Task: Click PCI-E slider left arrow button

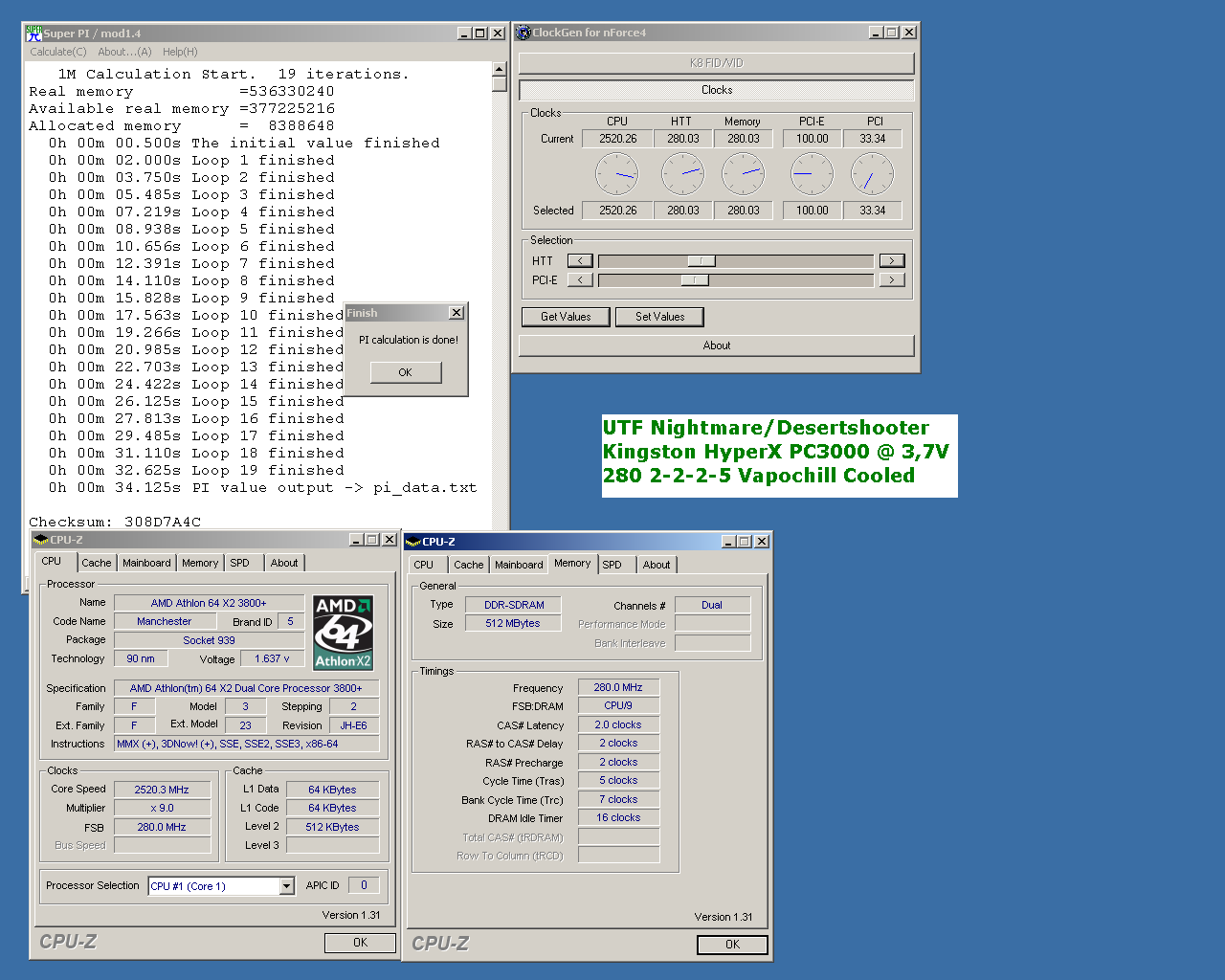Action: 580,279
